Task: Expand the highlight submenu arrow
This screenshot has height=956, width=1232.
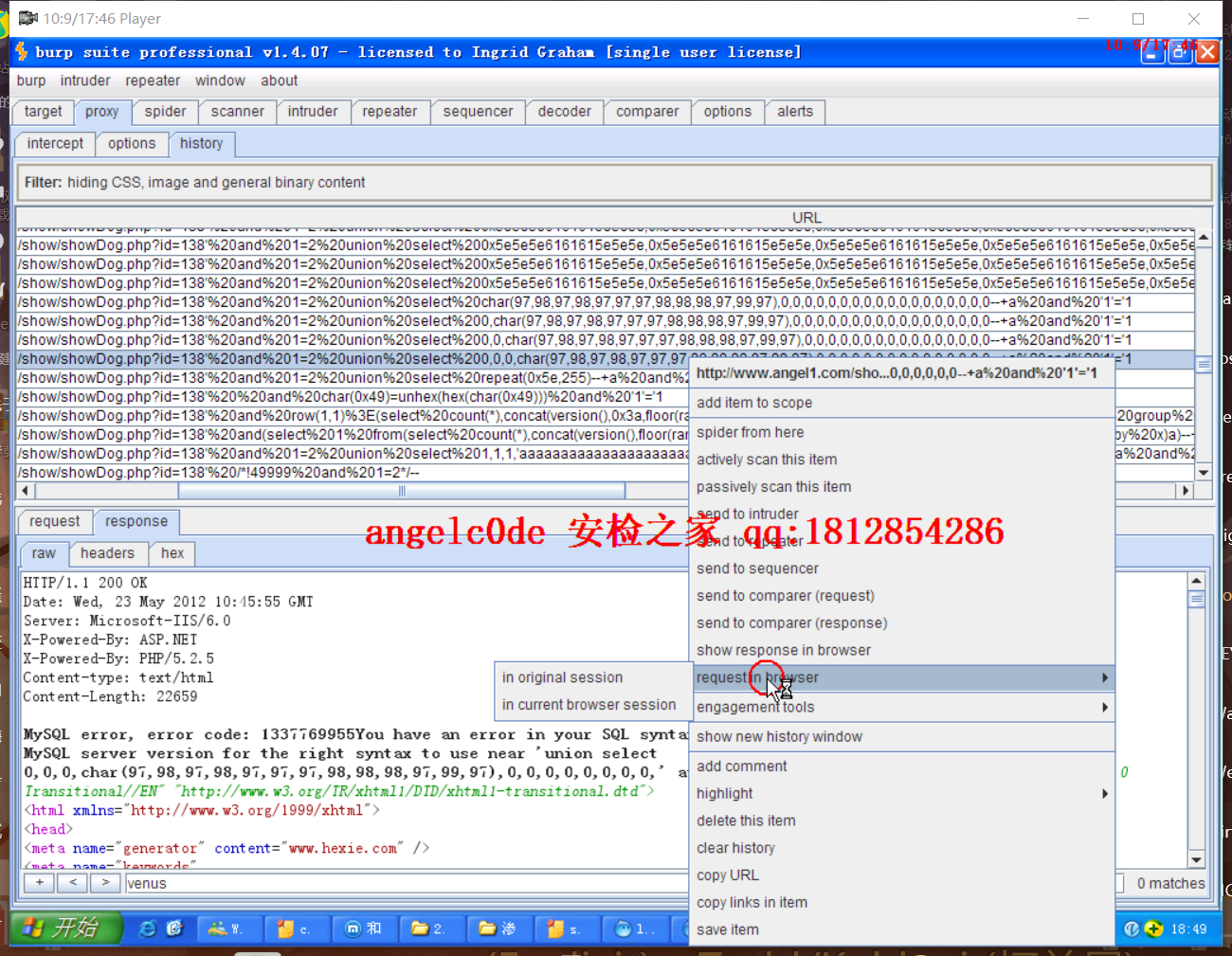Action: tap(1105, 794)
